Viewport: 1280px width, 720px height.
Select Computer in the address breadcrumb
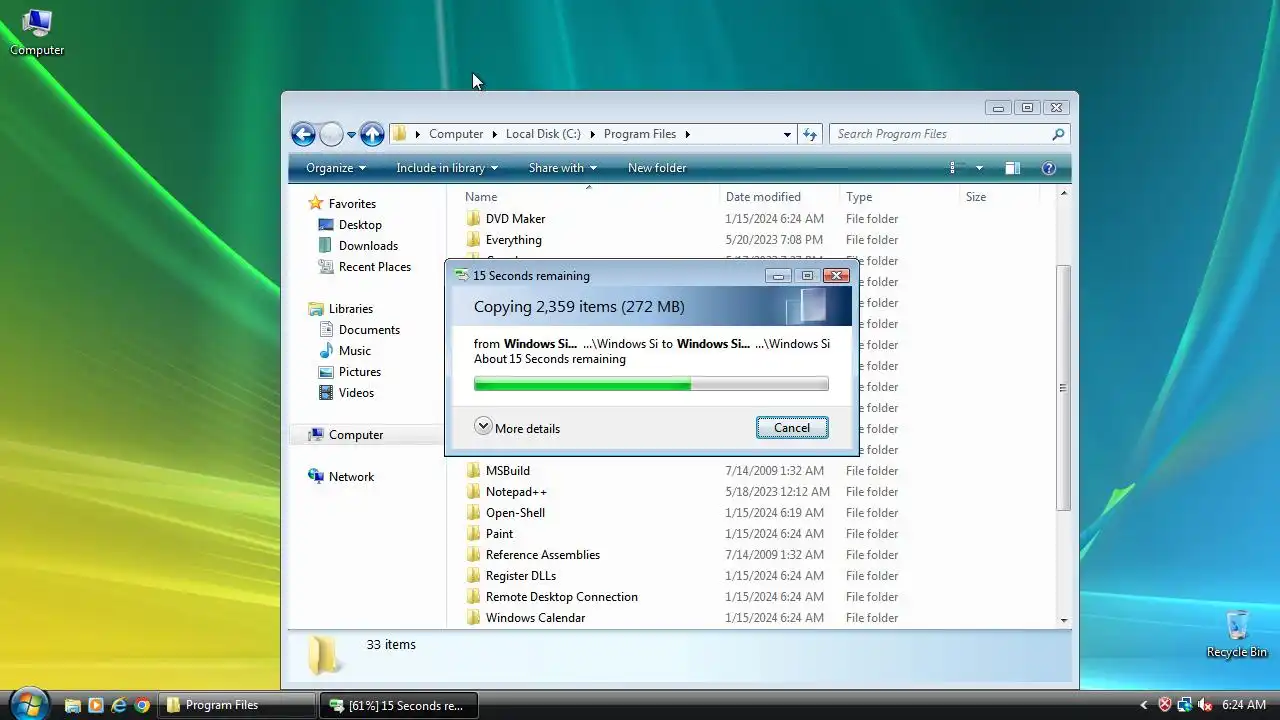click(456, 134)
